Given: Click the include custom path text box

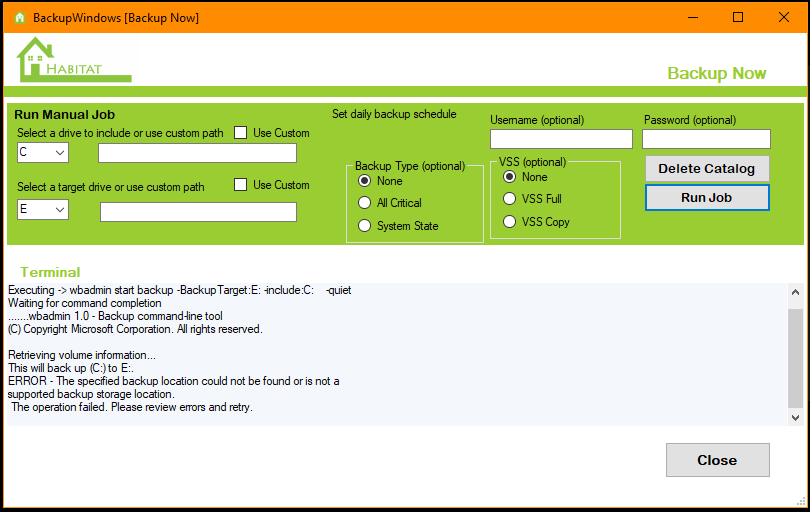Looking at the screenshot, I should [x=197, y=153].
